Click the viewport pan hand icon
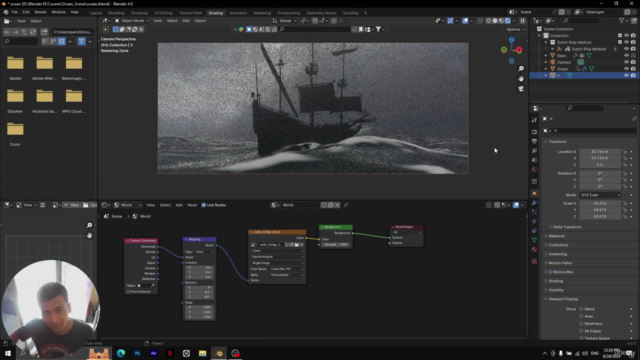The height and width of the screenshot is (360, 640). pos(521,79)
